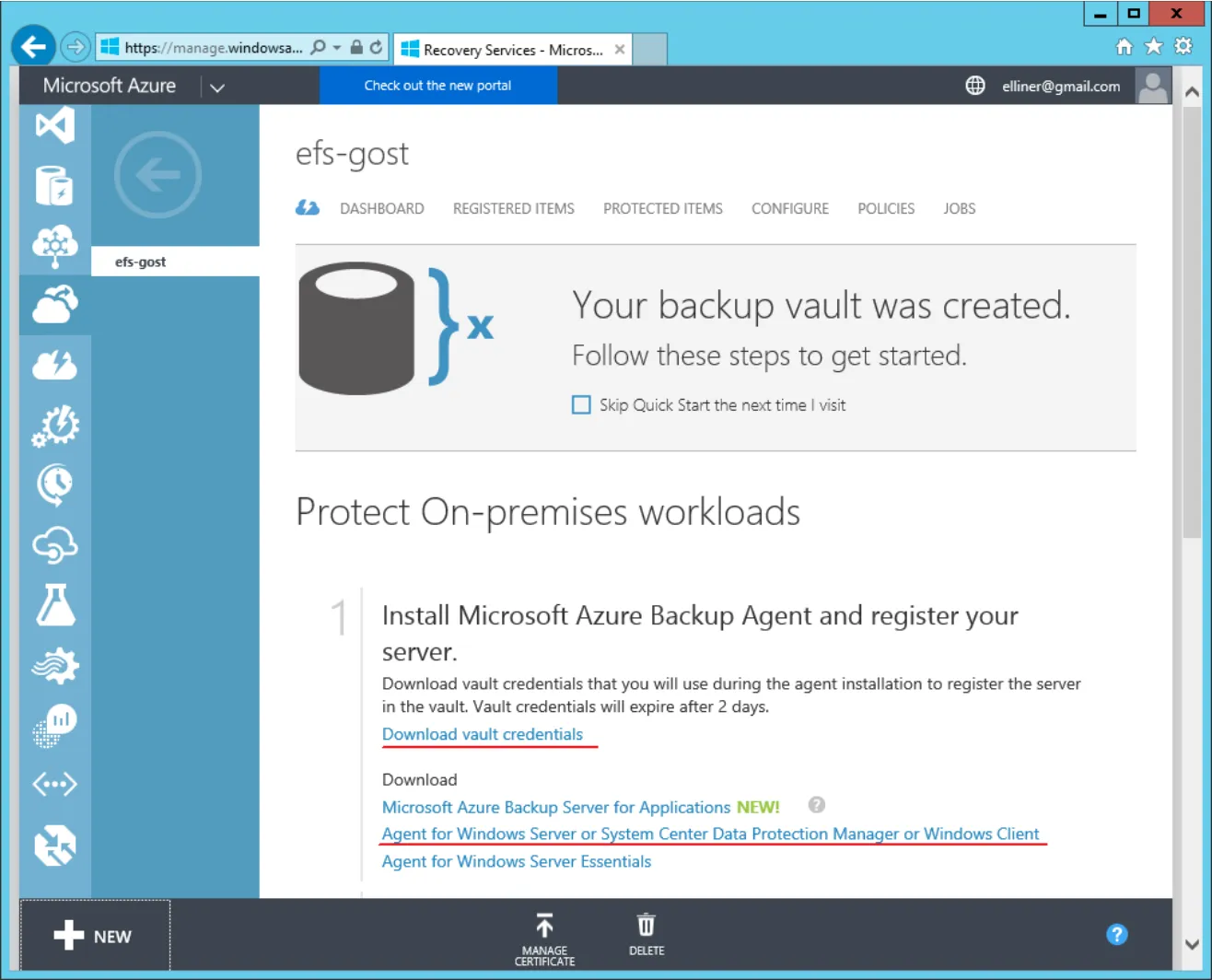Open the browser Favorites star

coord(1154,47)
